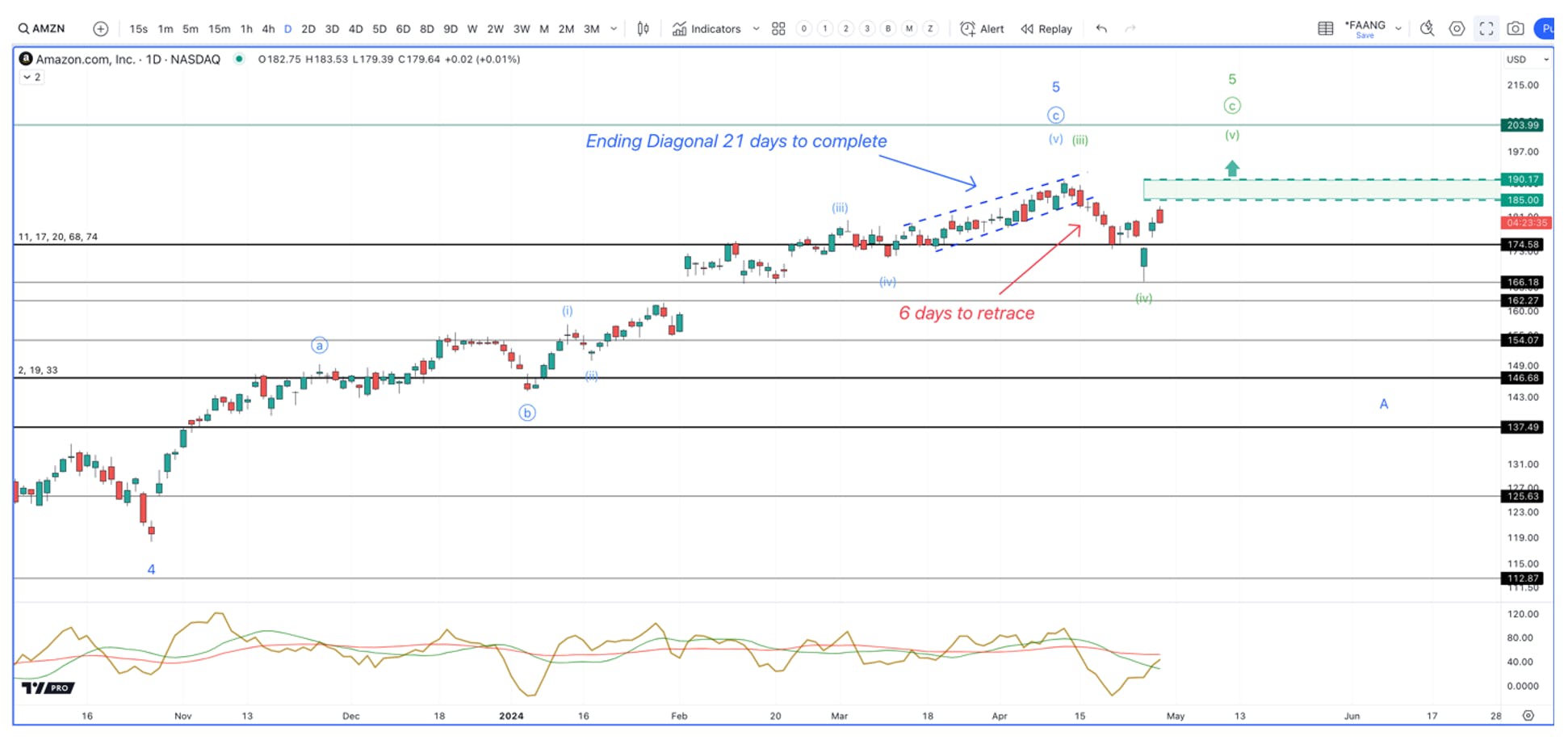Click the circled 3 toolbar button
The height and width of the screenshot is (740, 1568).
(x=867, y=29)
